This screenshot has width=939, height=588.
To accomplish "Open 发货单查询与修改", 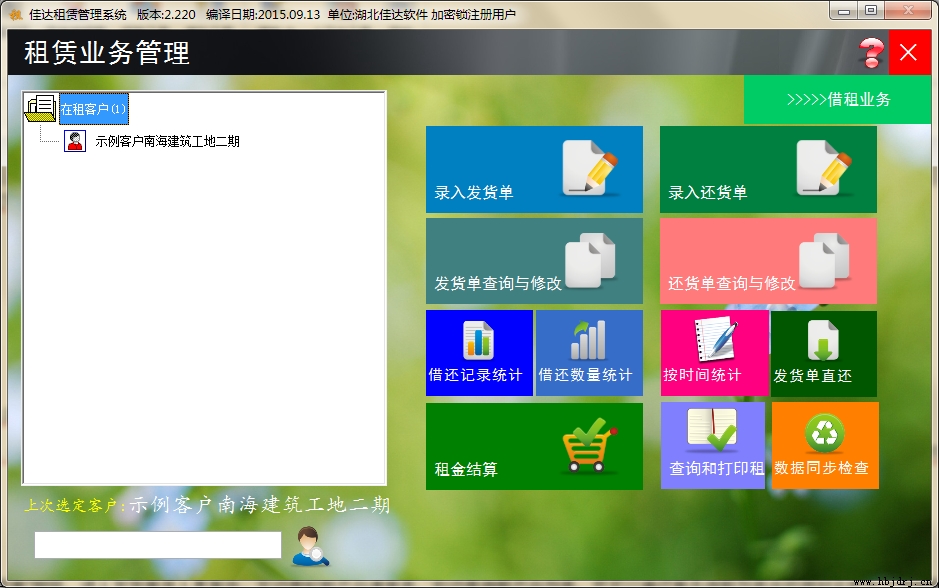I will coord(534,261).
